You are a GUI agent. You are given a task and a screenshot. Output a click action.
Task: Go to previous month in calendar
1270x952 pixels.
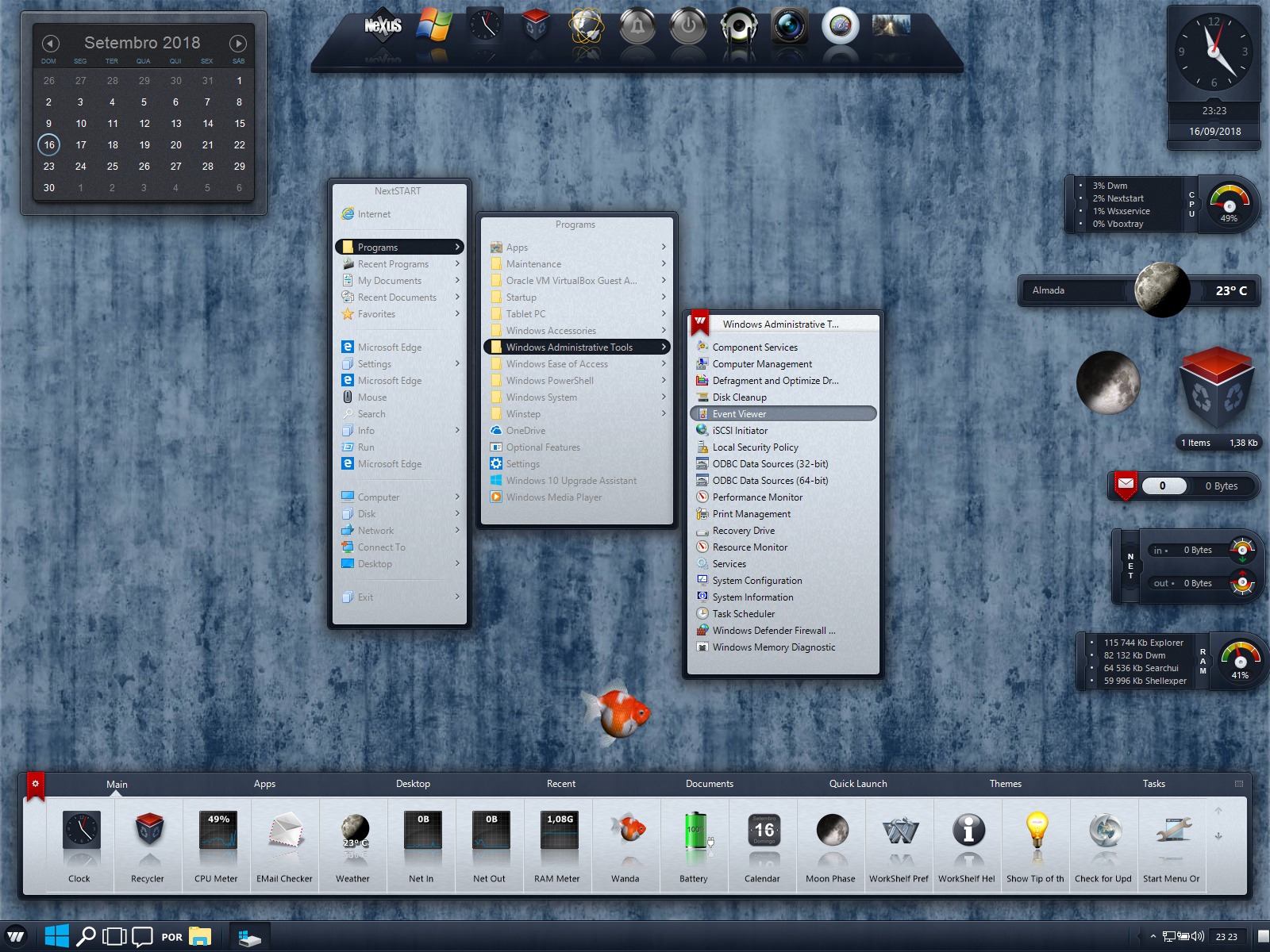[50, 44]
